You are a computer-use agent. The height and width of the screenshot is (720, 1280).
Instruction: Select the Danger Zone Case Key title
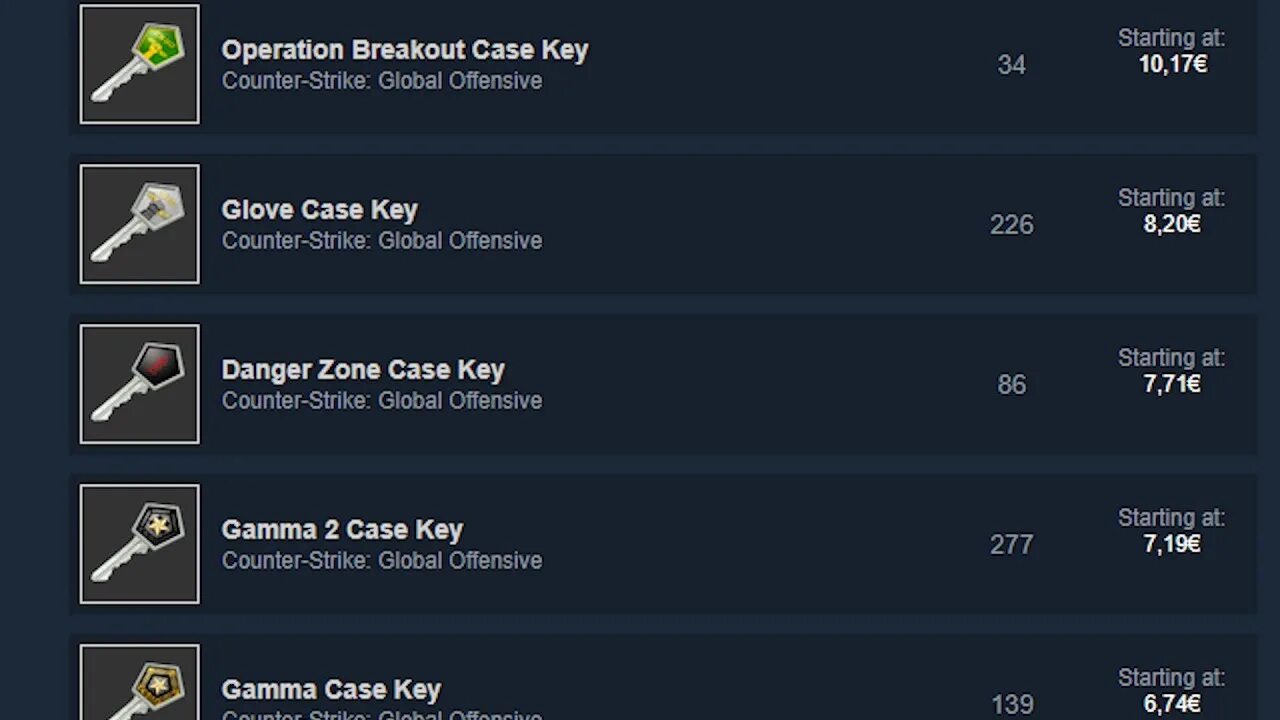[x=362, y=370]
